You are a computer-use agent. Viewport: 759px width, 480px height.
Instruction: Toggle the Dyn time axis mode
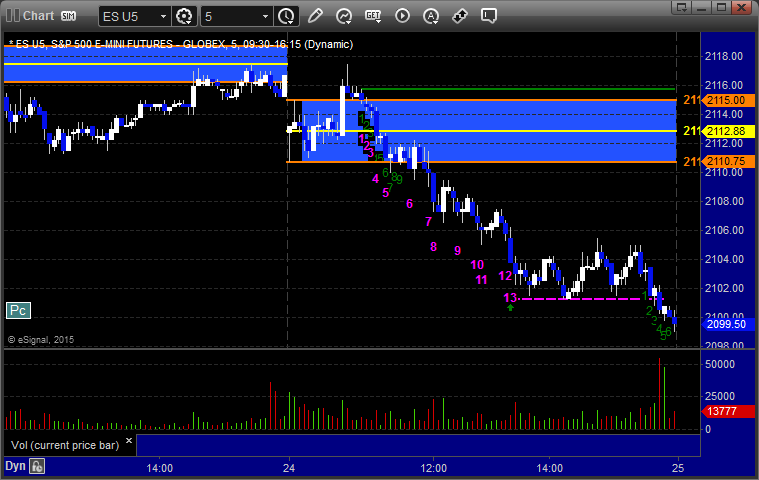click(x=15, y=466)
